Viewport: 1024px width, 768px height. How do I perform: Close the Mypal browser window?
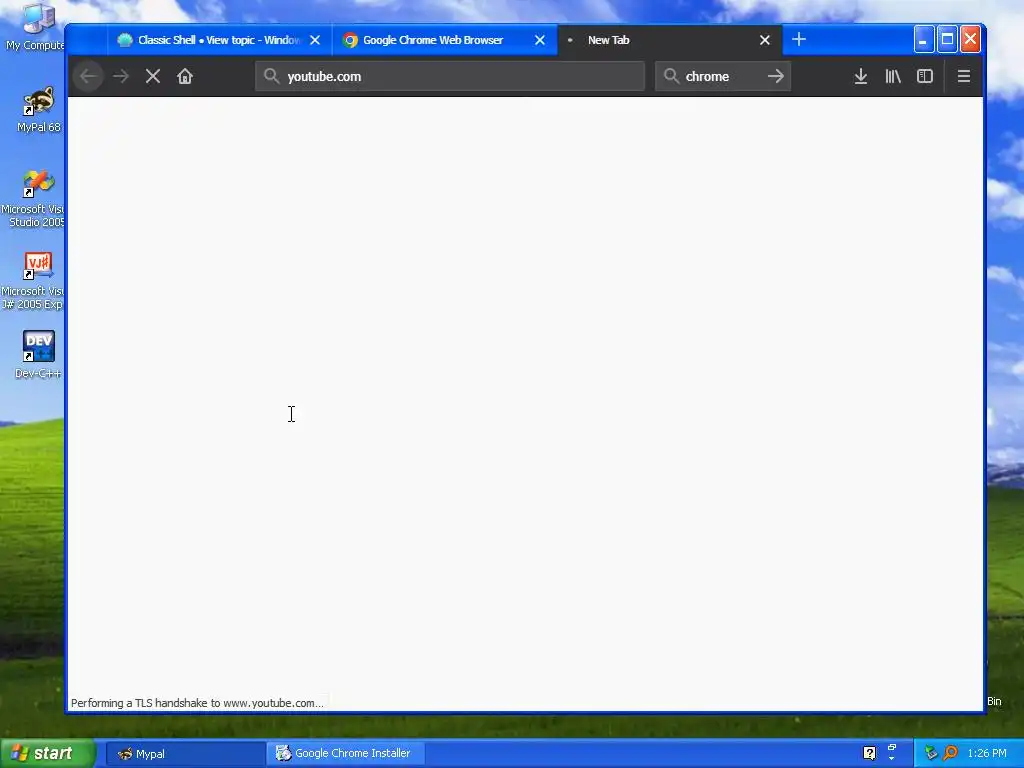(x=970, y=40)
